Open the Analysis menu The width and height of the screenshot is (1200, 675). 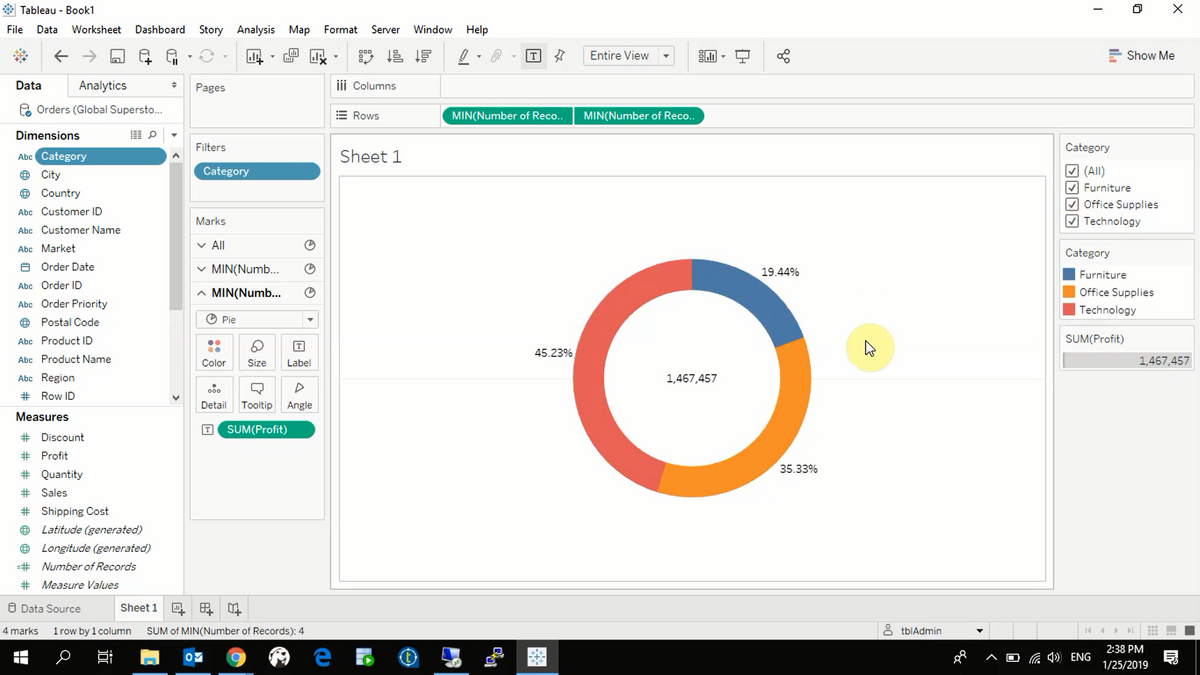pyautogui.click(x=256, y=30)
